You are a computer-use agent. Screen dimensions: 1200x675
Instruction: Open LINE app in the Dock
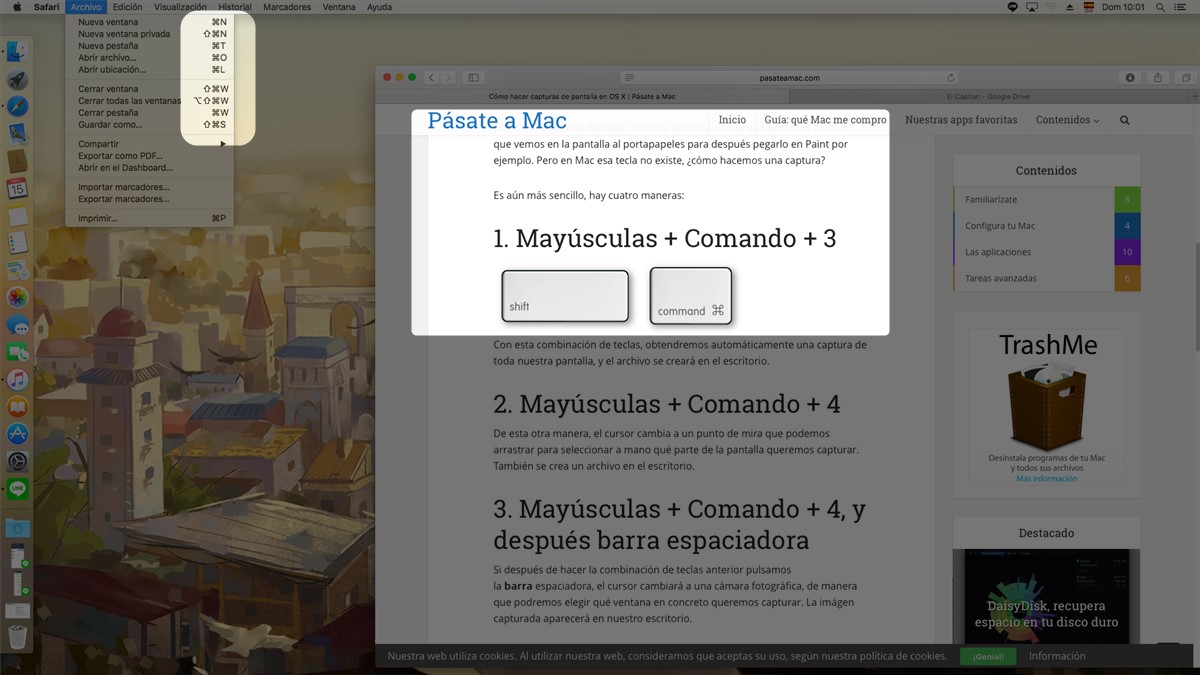click(17, 488)
